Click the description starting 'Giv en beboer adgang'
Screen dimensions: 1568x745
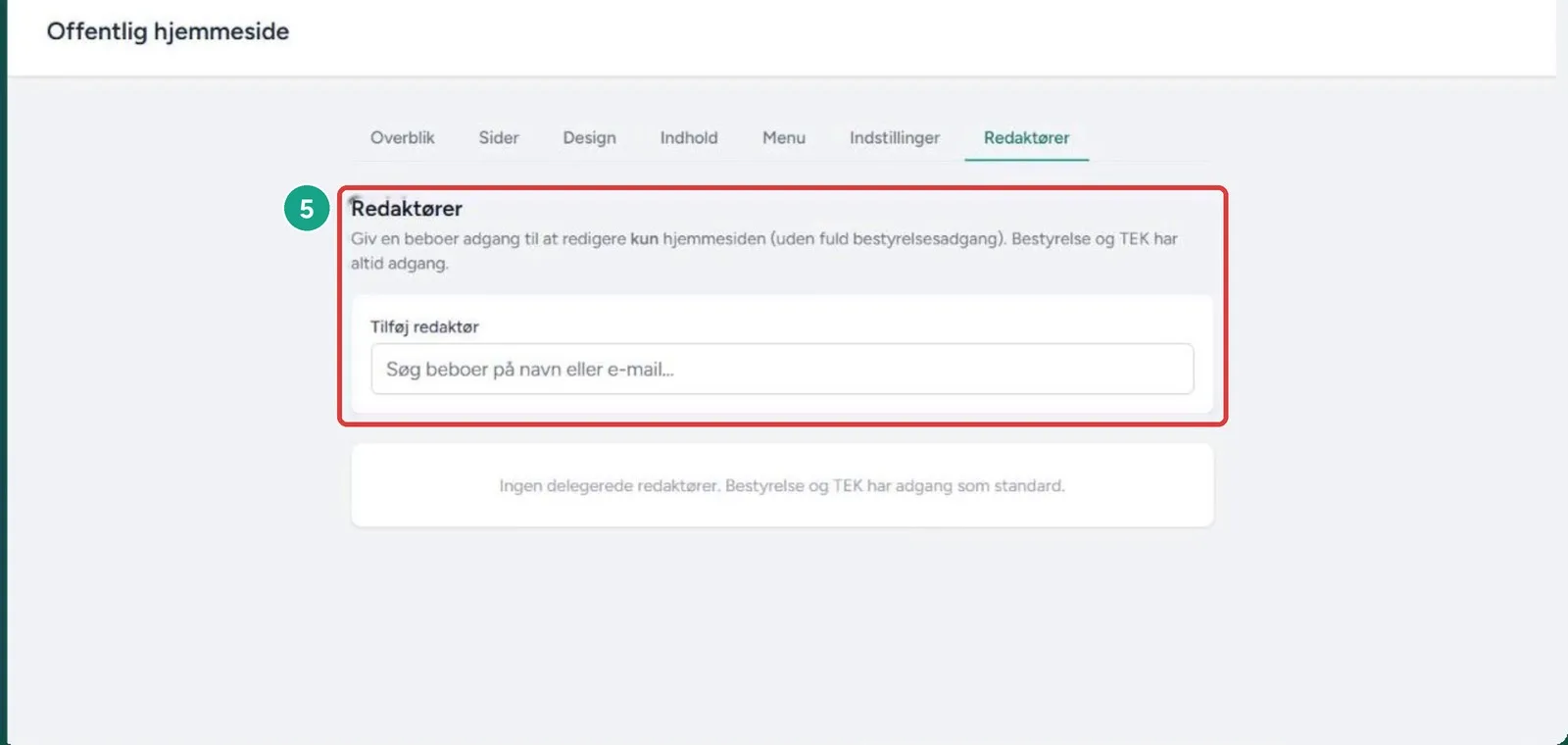click(764, 251)
